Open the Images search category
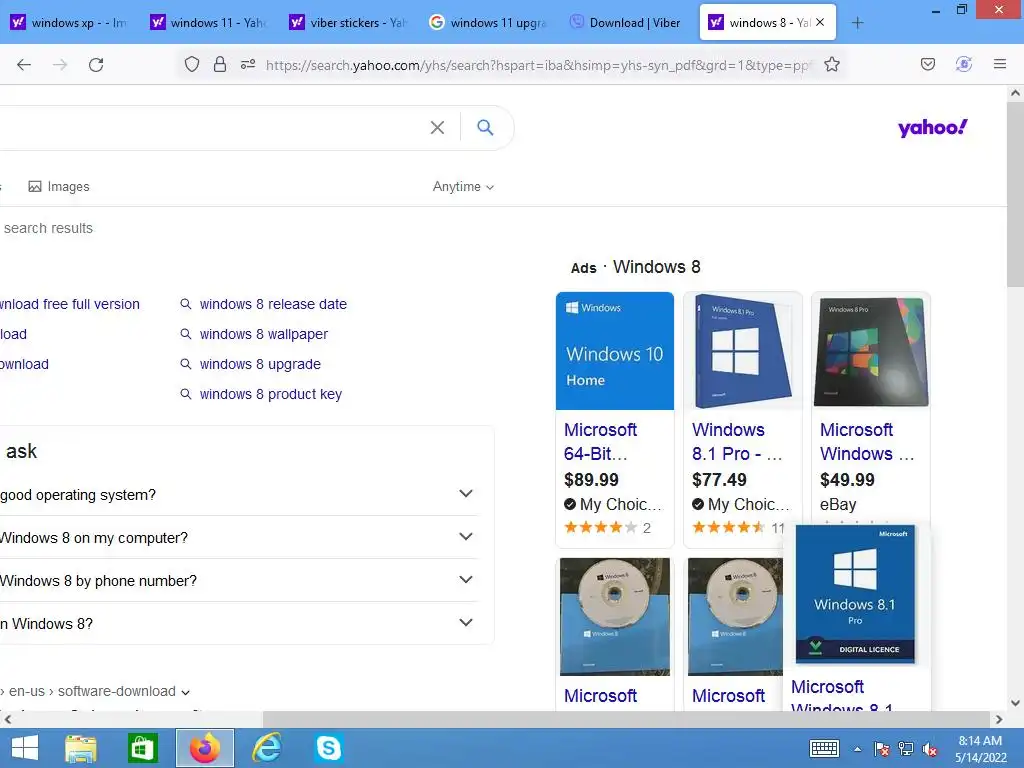The width and height of the screenshot is (1024, 768). 59,187
